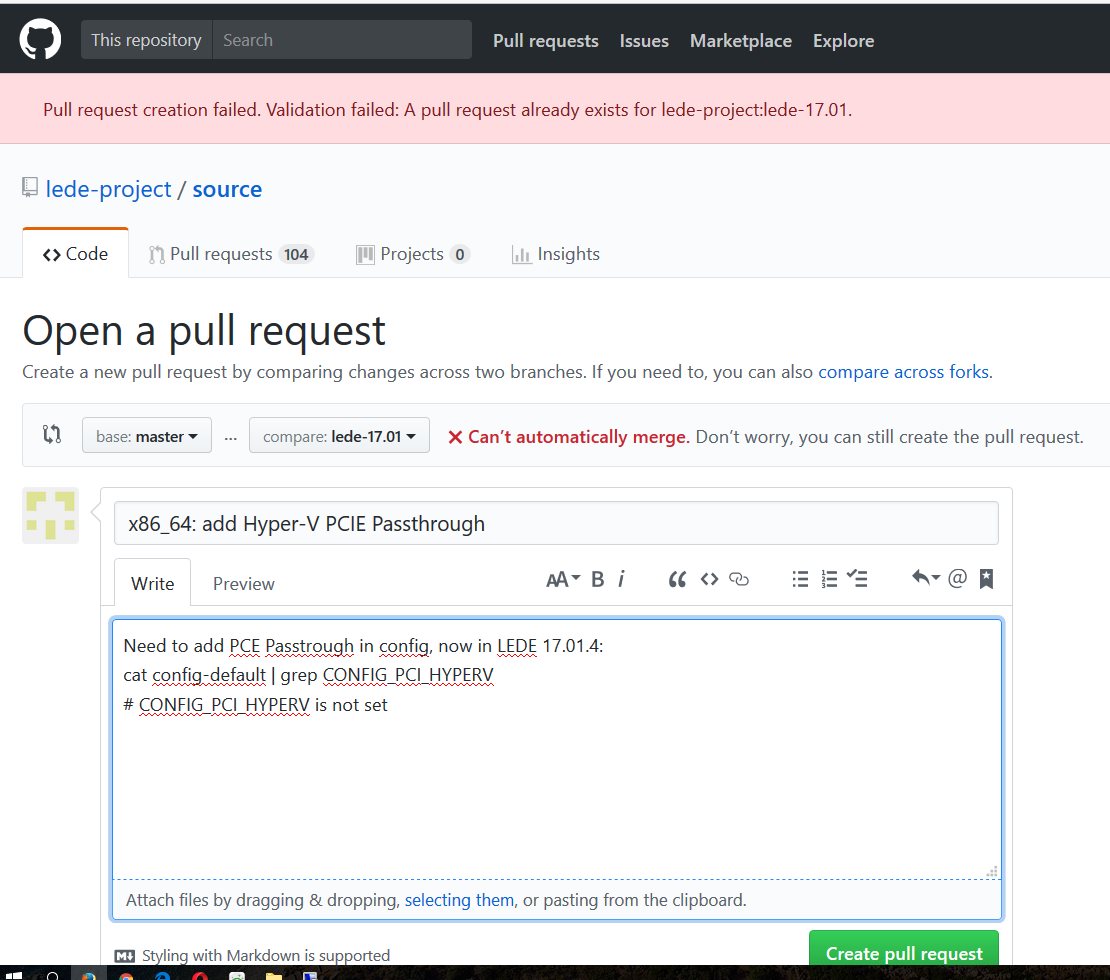Click the 'cat config-default | grep' line
The height and width of the screenshot is (980, 1110).
click(309, 675)
